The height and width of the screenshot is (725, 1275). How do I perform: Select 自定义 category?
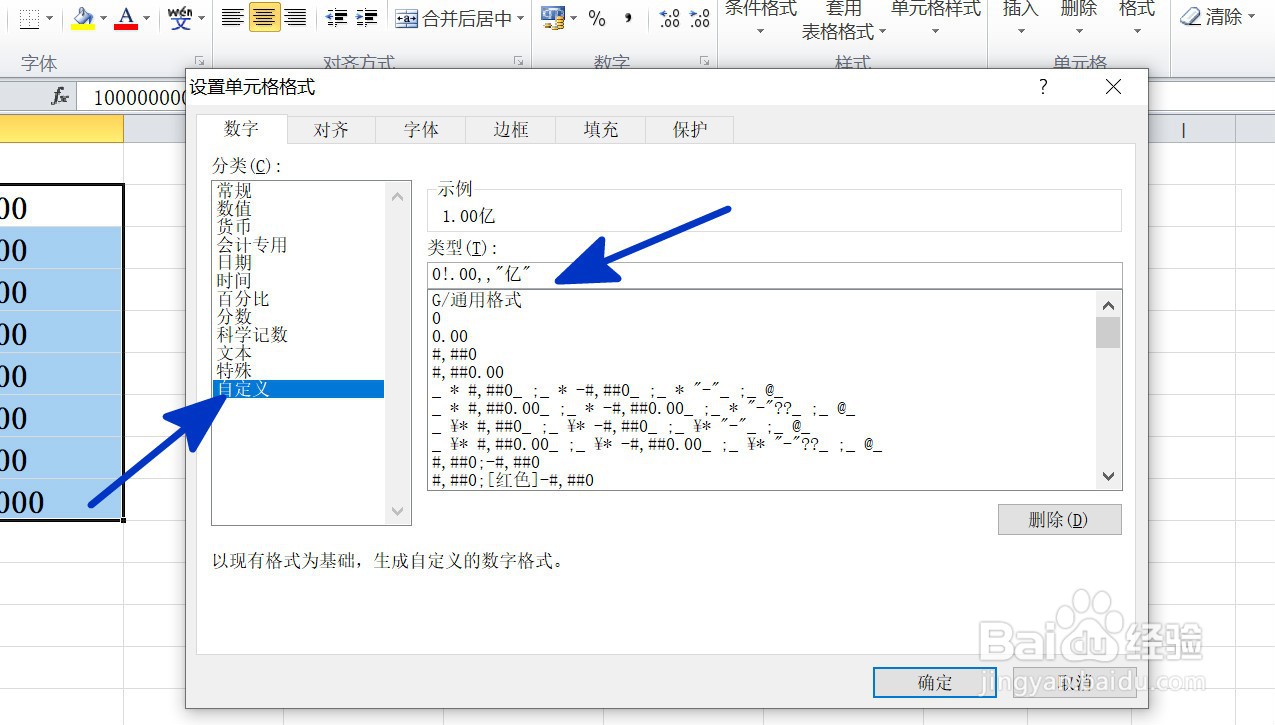298,389
